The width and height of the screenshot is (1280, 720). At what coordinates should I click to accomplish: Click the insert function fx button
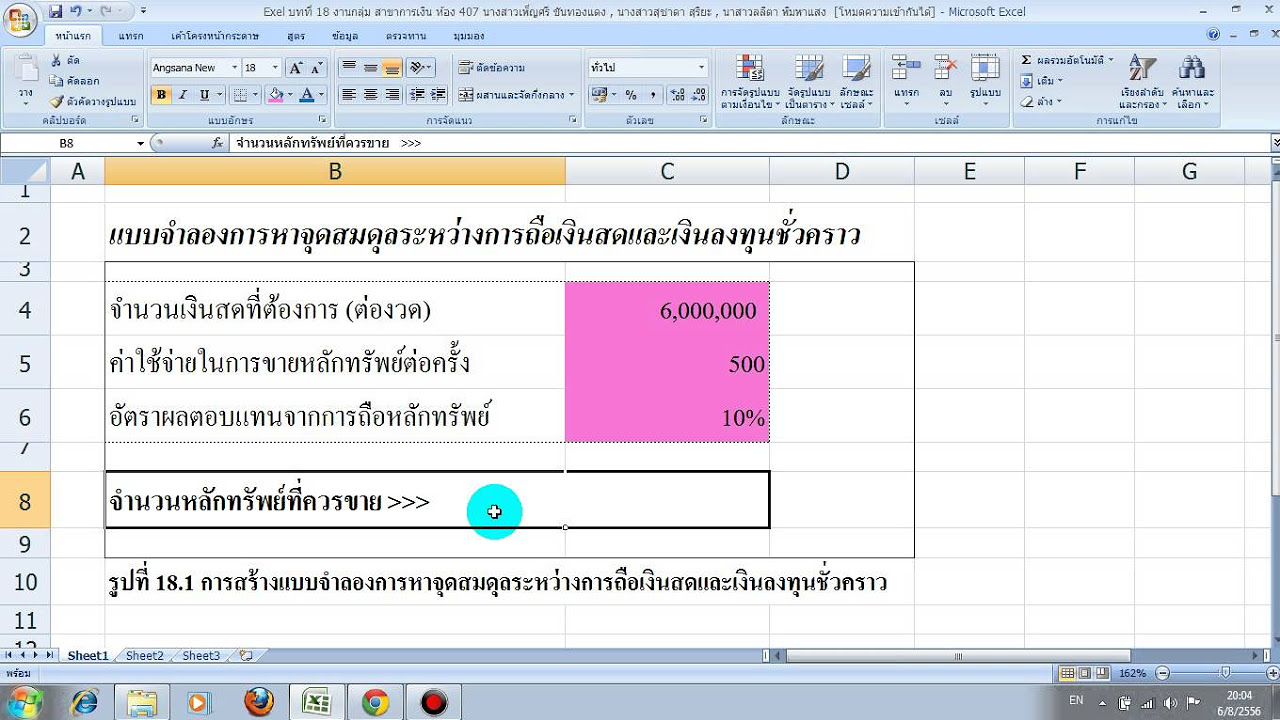[217, 143]
